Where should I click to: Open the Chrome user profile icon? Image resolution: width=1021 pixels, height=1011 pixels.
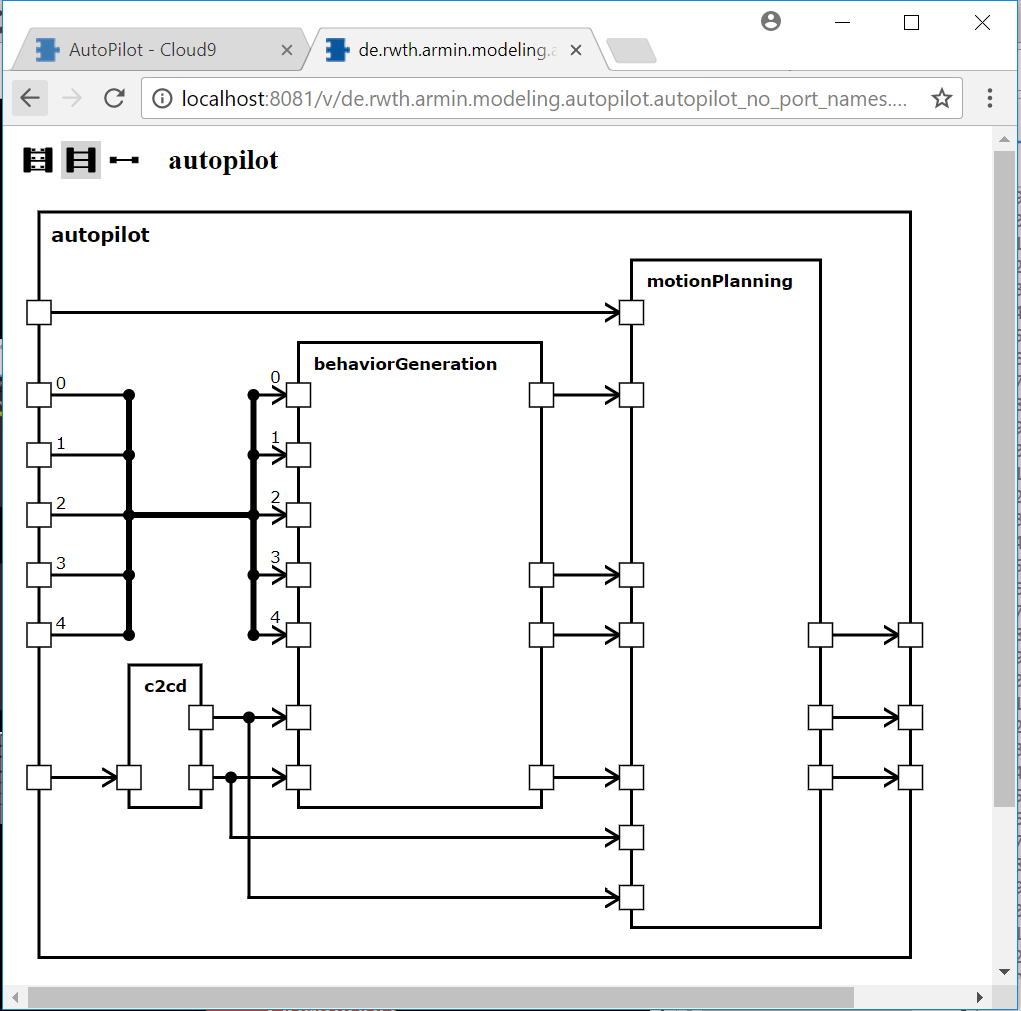[771, 21]
